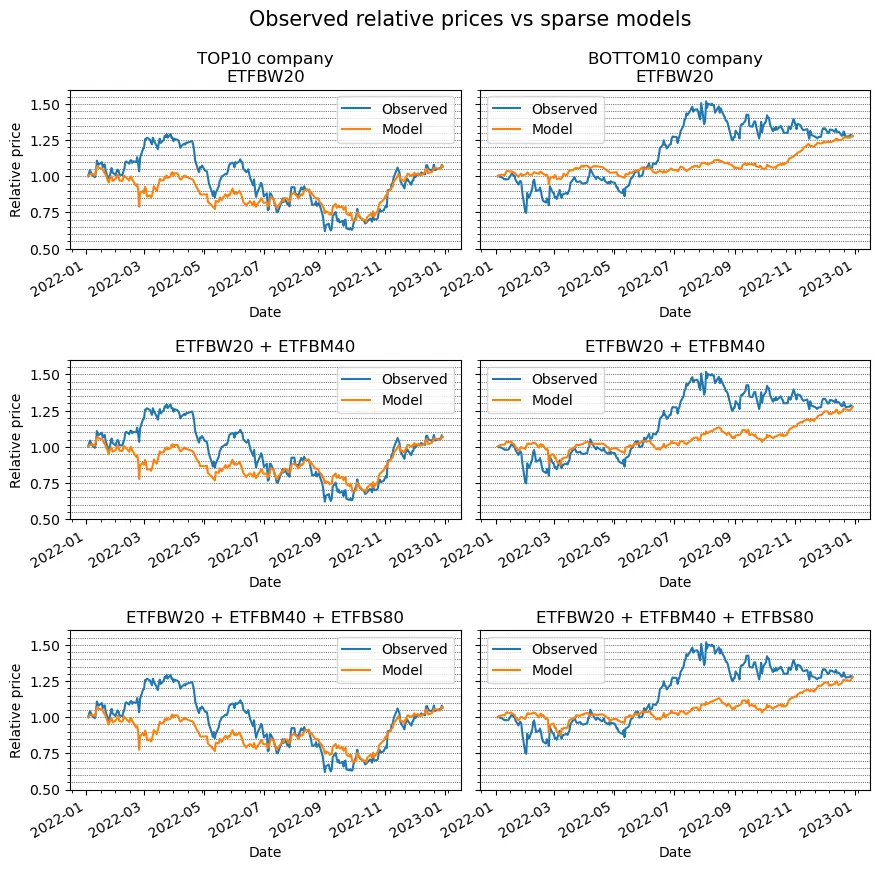
Task: Pick Observed legend label in BOTTOM10 company chart
Action: click(564, 108)
